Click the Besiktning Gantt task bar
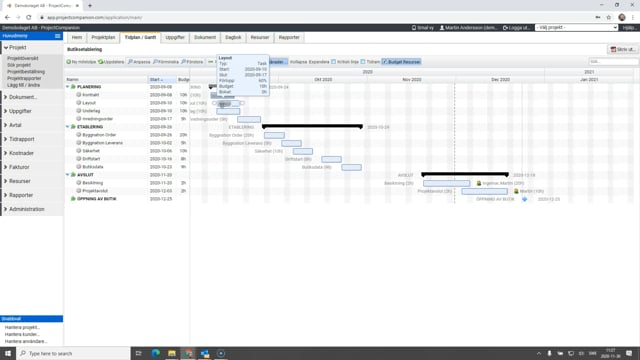640x360 pixels. (x=447, y=183)
